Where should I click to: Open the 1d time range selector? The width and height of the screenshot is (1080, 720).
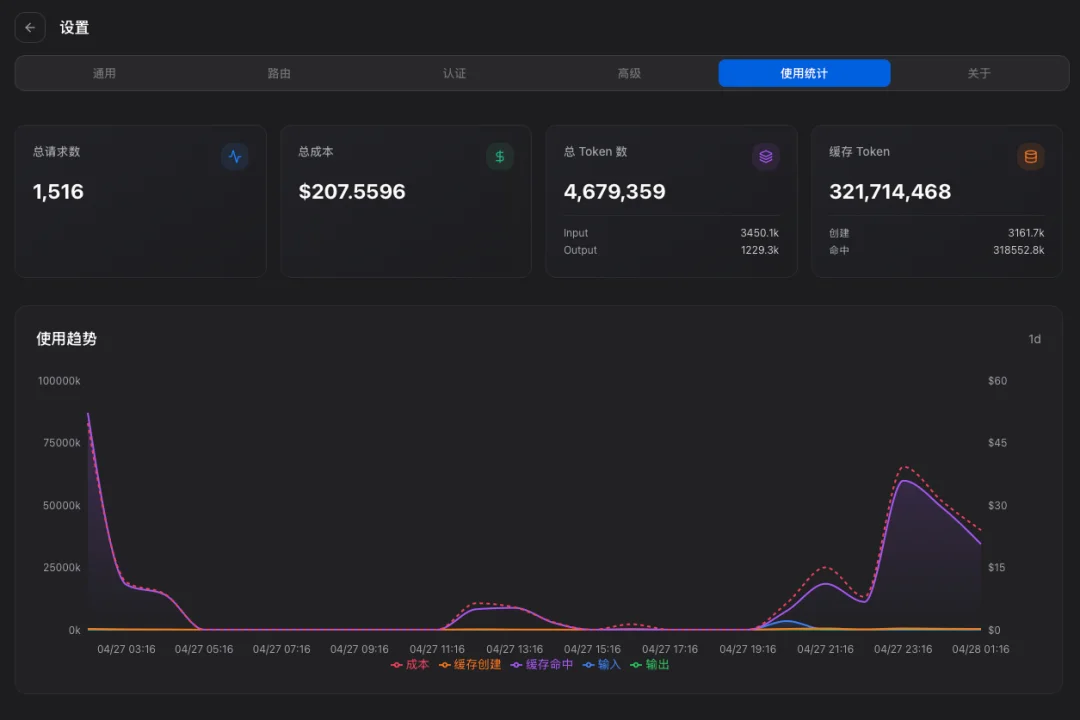coord(1035,339)
